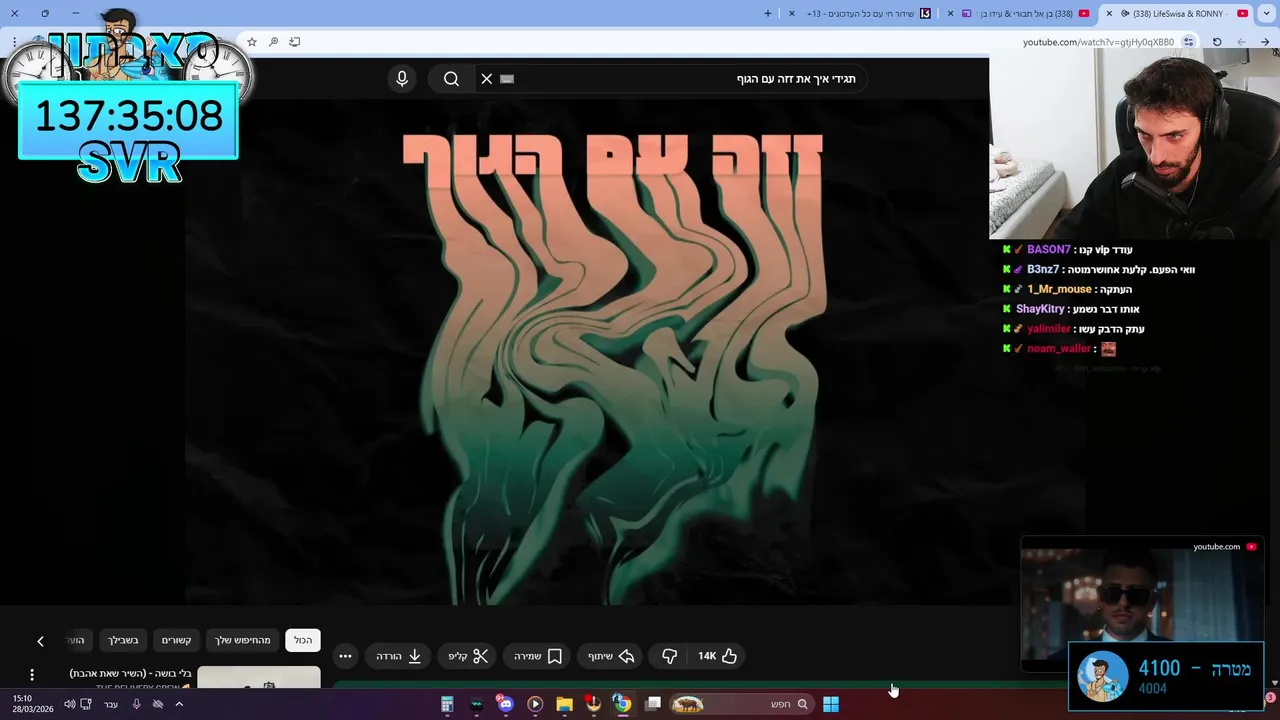Viewport: 1280px width, 720px height.
Task: Click the YouTube voice search microphone
Action: point(402,79)
